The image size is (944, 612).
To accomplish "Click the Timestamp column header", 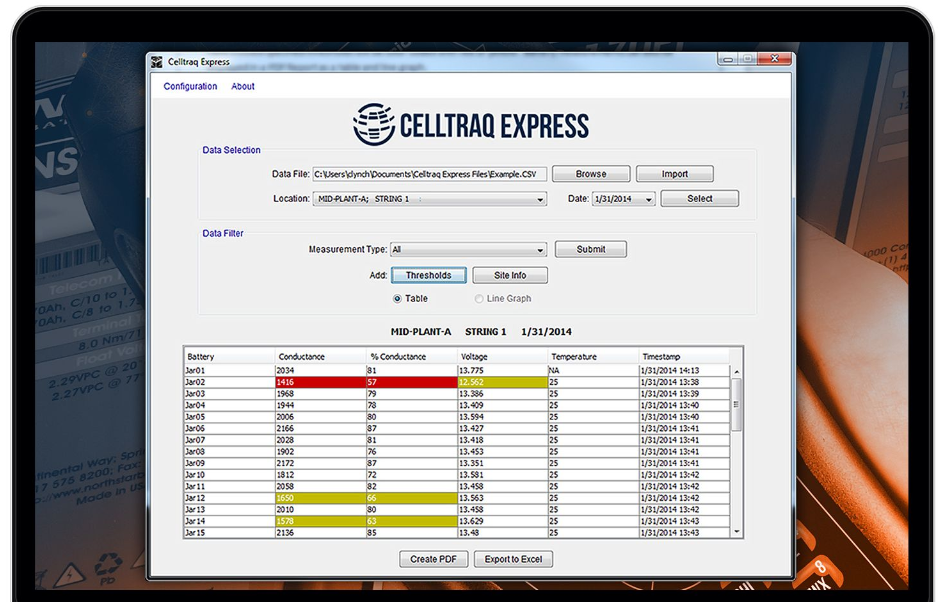I will (684, 356).
